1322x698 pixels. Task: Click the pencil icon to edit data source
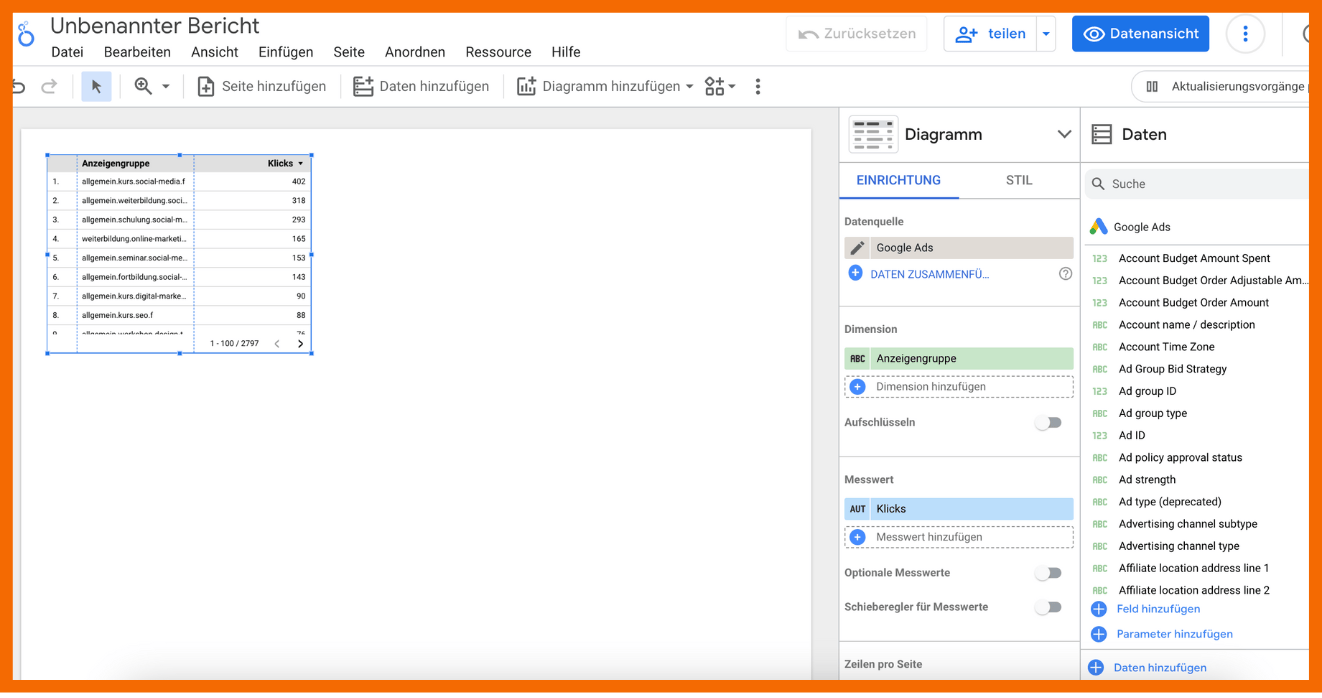(857, 248)
